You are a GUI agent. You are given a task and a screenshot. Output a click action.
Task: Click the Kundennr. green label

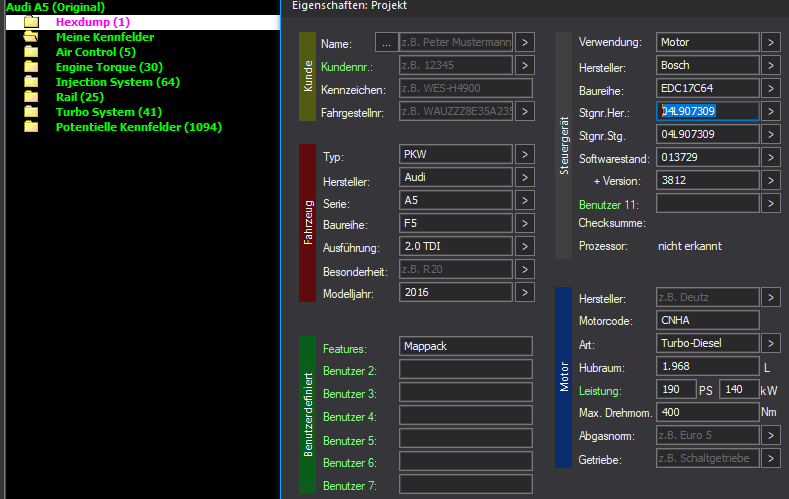346,67
